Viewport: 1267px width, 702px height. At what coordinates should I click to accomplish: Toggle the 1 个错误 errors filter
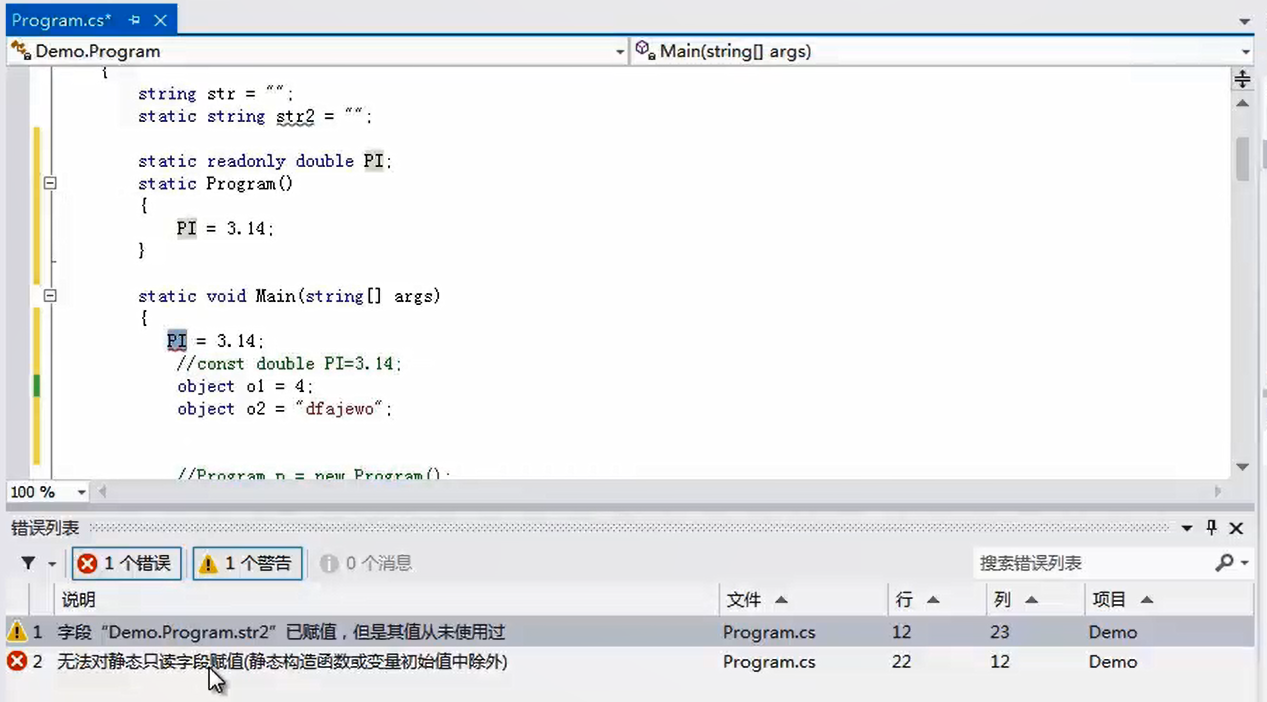tap(126, 564)
